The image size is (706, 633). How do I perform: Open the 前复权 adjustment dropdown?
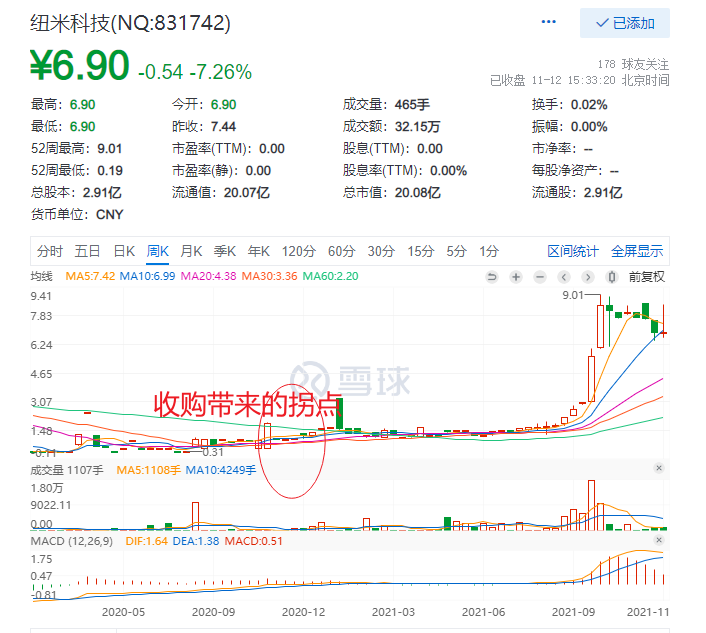646,276
